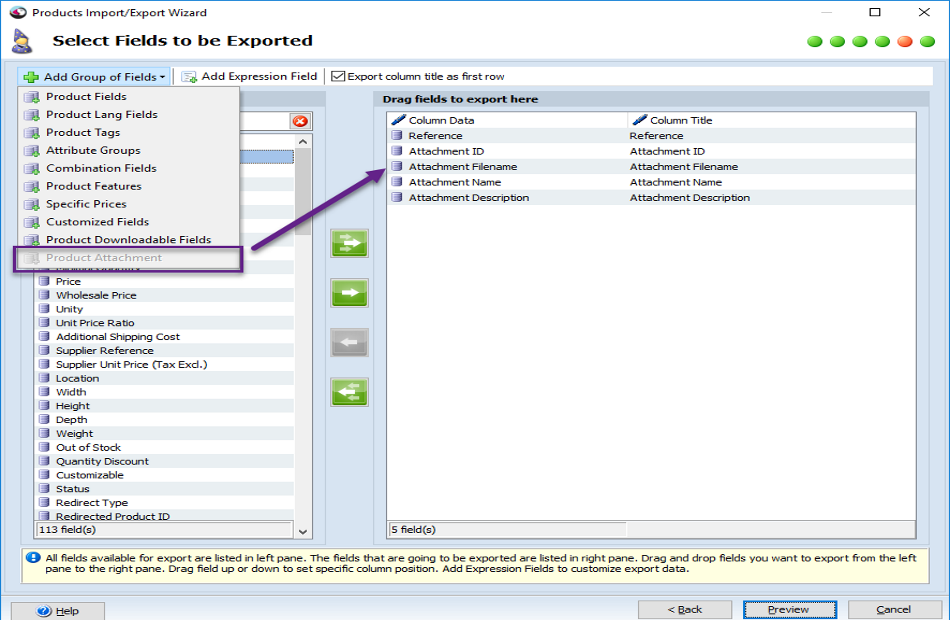This screenshot has width=950, height=620.
Task: Open Help
Action: pos(58,611)
